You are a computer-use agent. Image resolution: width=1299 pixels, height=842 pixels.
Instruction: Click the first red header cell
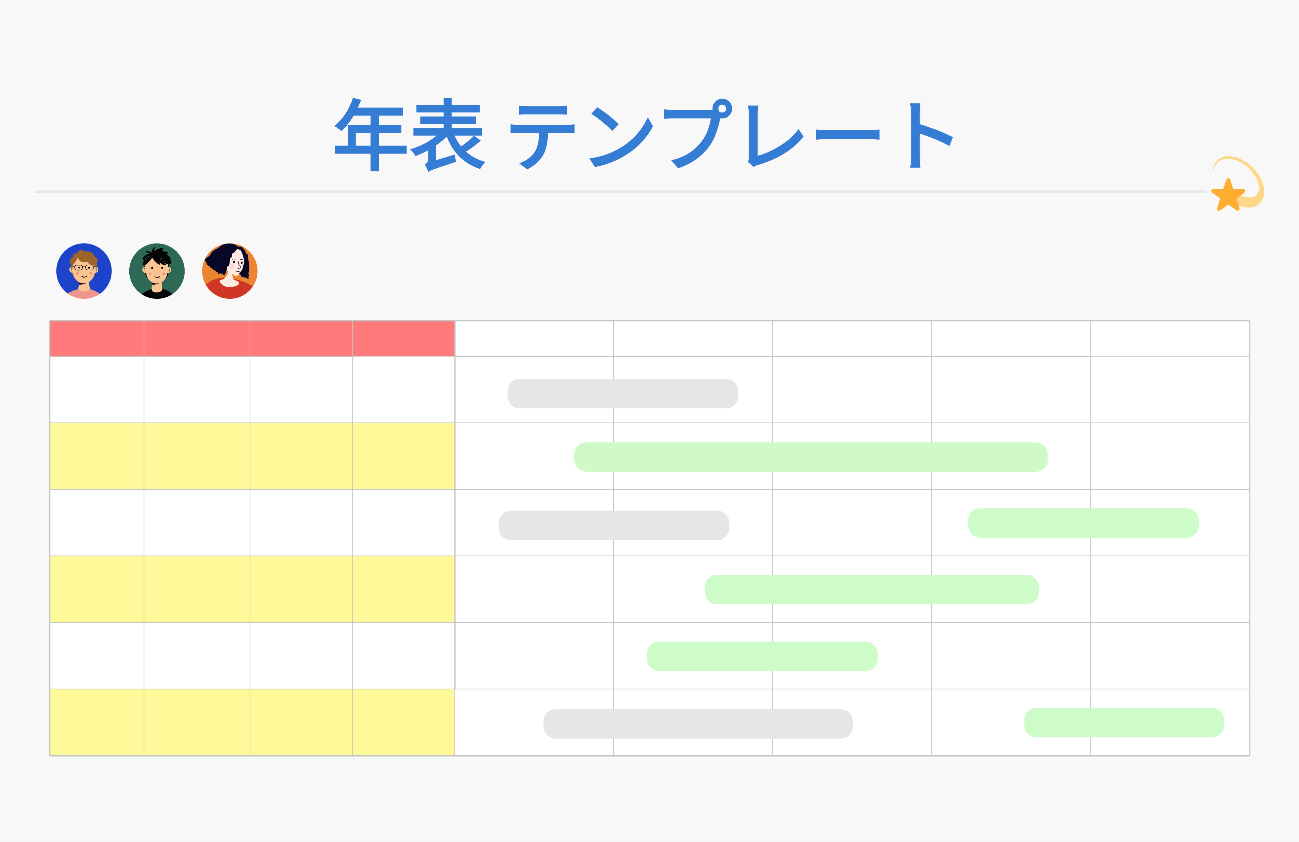tap(97, 339)
